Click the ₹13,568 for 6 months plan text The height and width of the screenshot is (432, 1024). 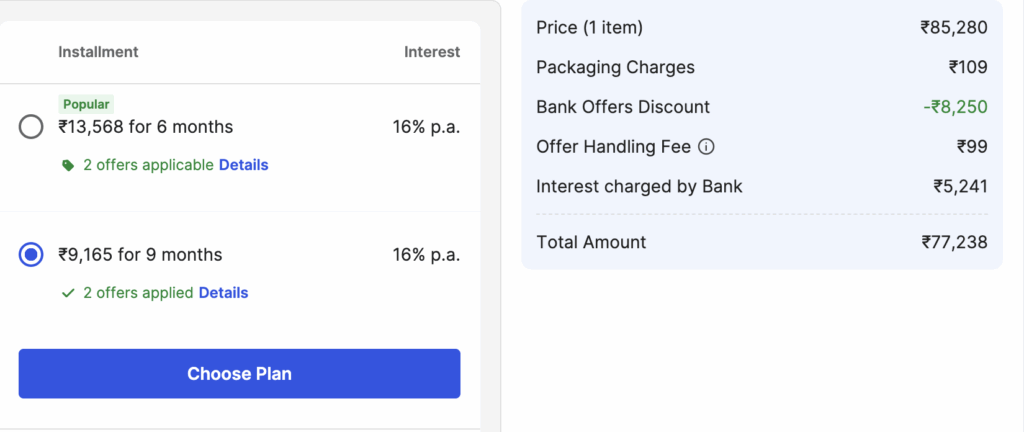click(x=146, y=127)
